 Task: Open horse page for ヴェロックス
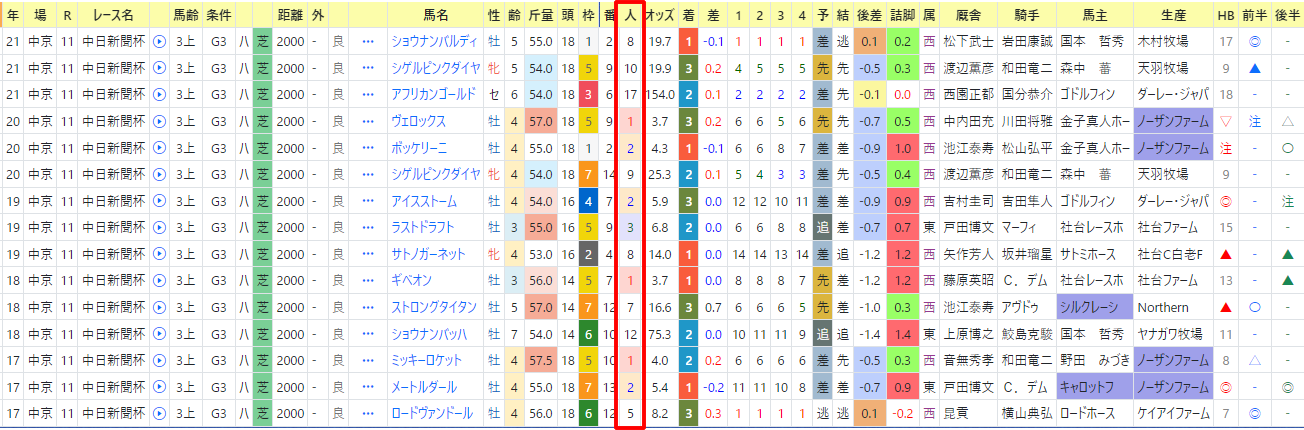coord(420,121)
